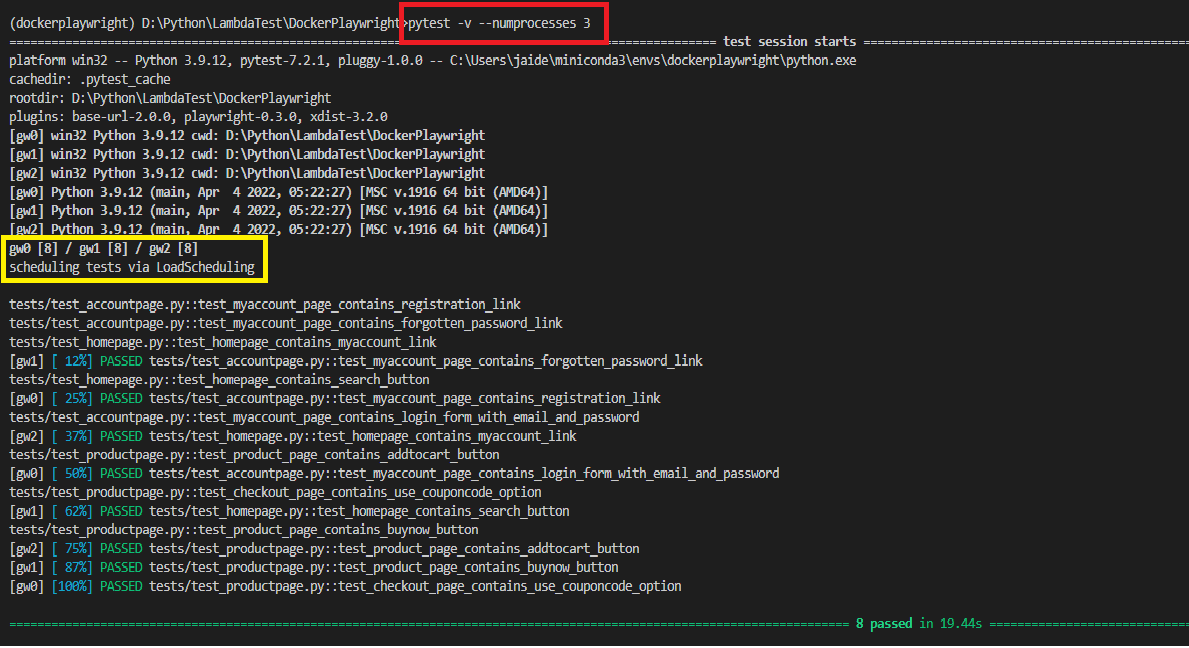Click the '[gw1] win32 Python 3.9.12 cwd' line
The width and height of the screenshot is (1189, 648).
247,155
